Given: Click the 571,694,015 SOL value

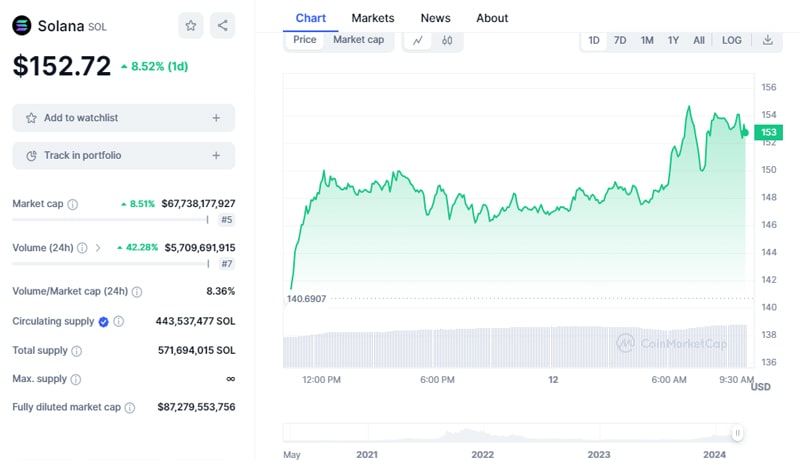Looking at the screenshot, I should point(196,350).
